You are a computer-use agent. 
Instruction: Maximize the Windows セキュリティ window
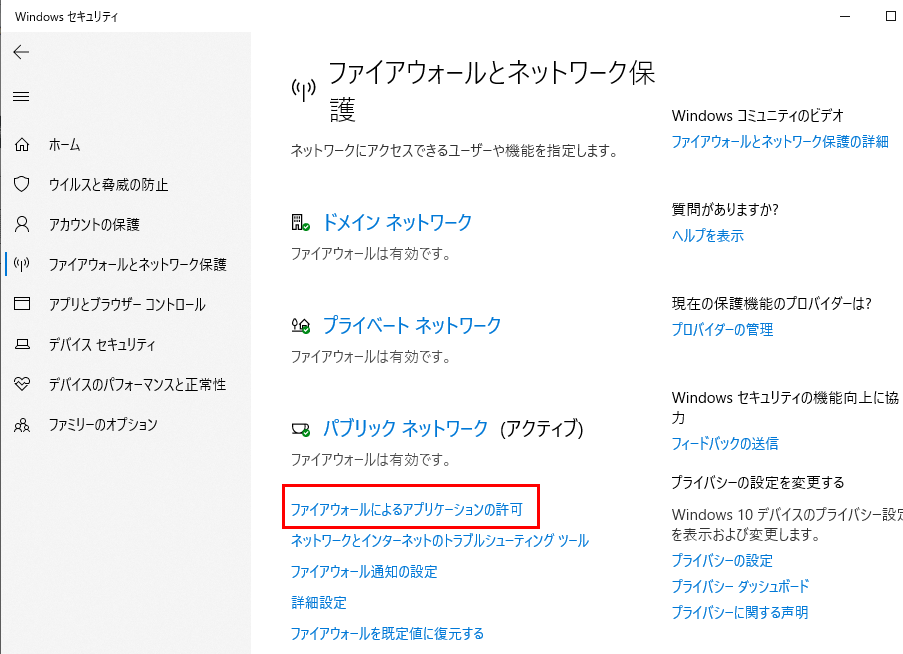(890, 16)
